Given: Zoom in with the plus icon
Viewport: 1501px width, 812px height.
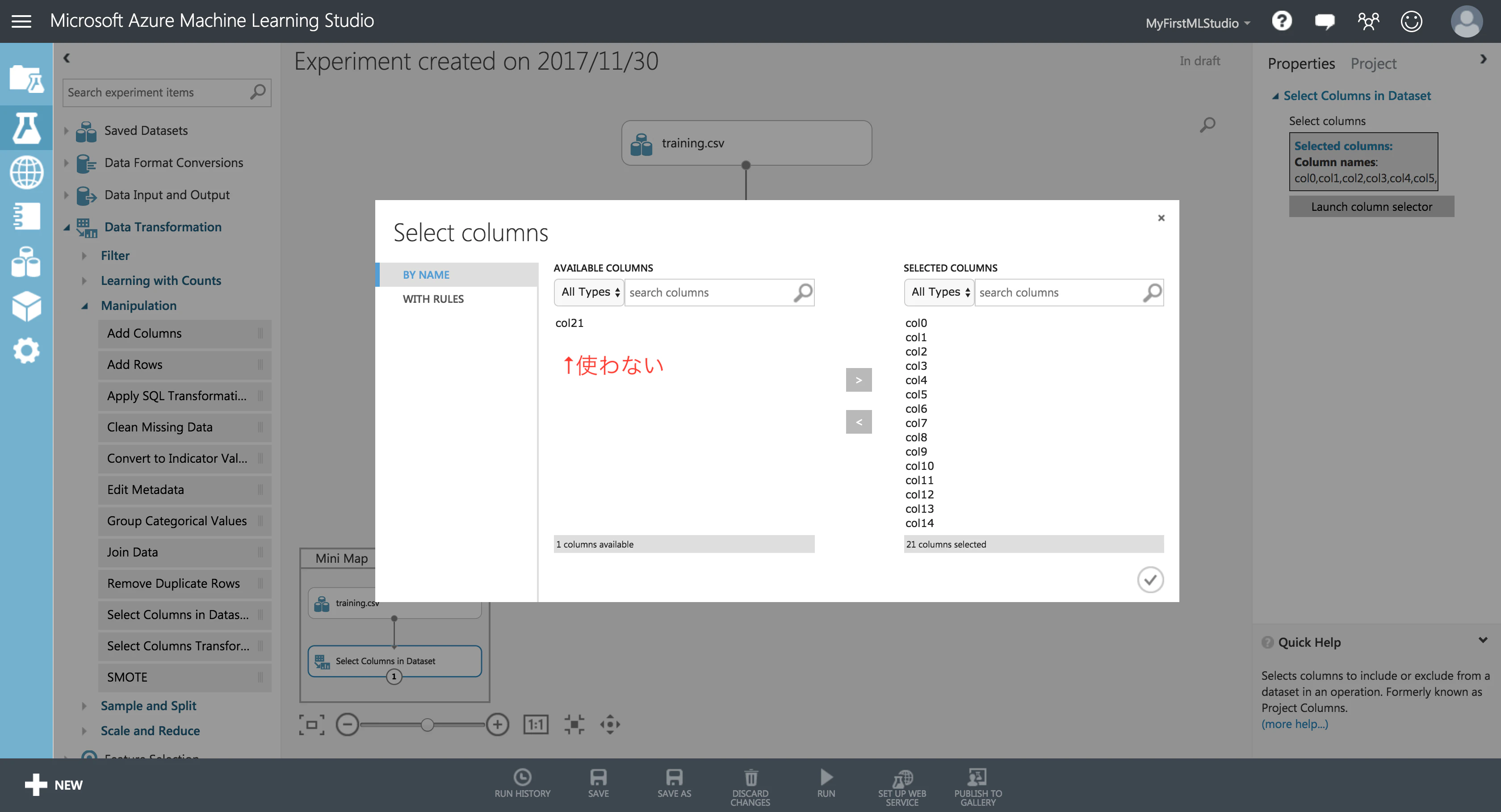Looking at the screenshot, I should pyautogui.click(x=497, y=724).
